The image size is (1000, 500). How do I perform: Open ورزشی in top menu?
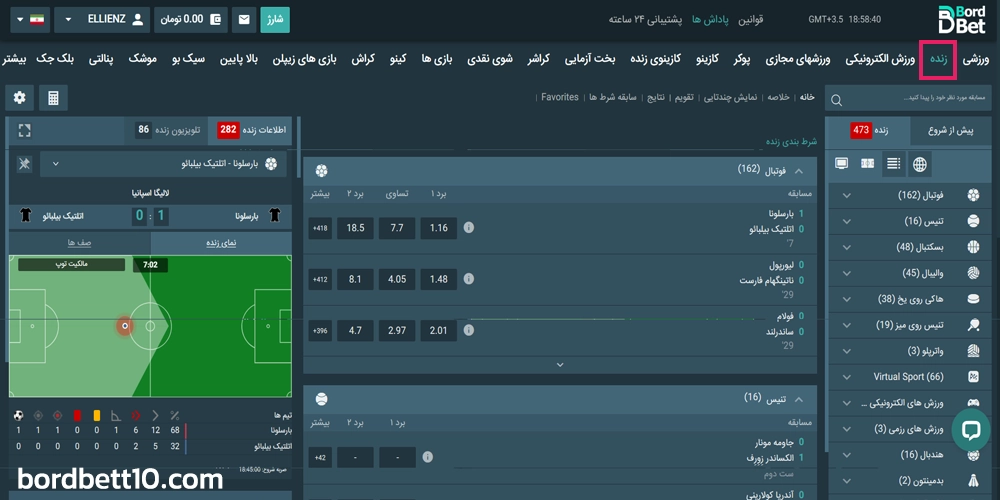tap(976, 59)
